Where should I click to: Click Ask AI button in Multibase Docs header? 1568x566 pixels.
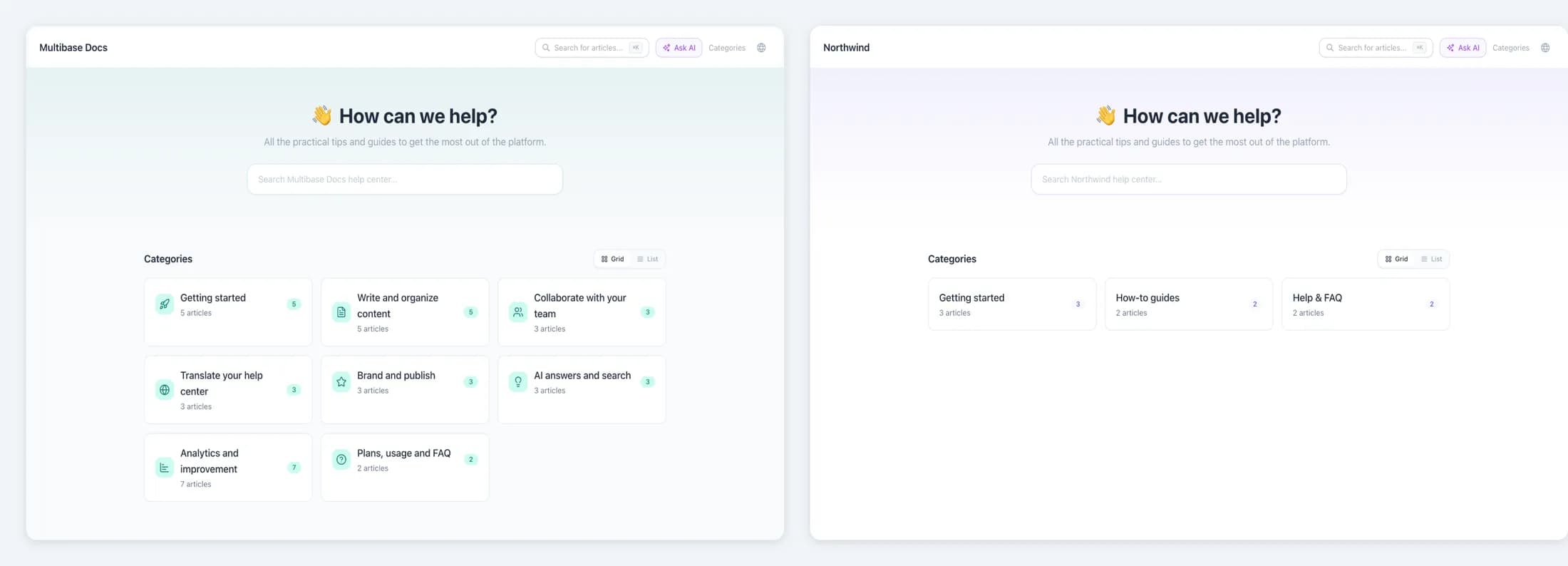pyautogui.click(x=679, y=48)
